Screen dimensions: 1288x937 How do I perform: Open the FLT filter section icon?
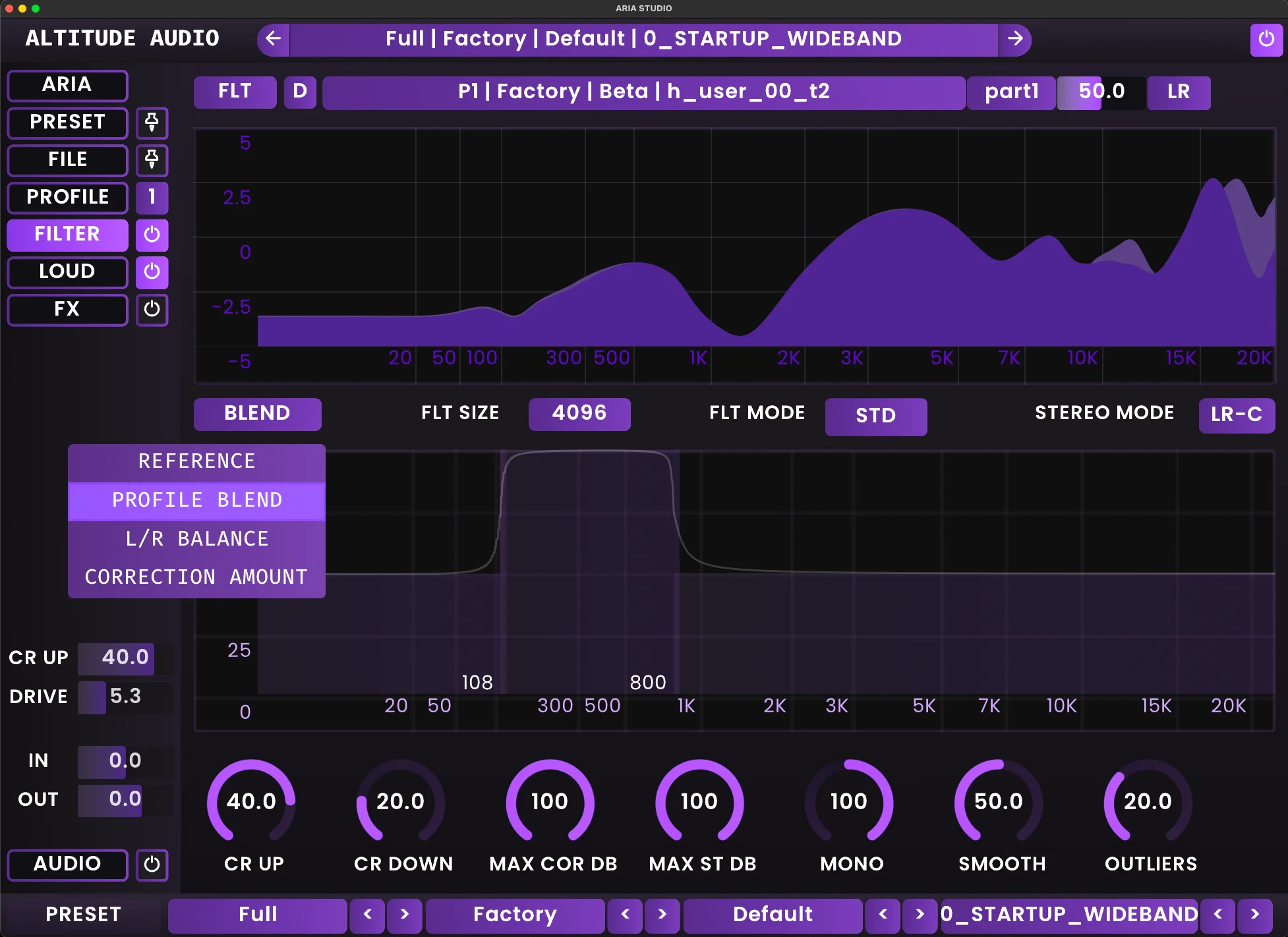pos(234,92)
